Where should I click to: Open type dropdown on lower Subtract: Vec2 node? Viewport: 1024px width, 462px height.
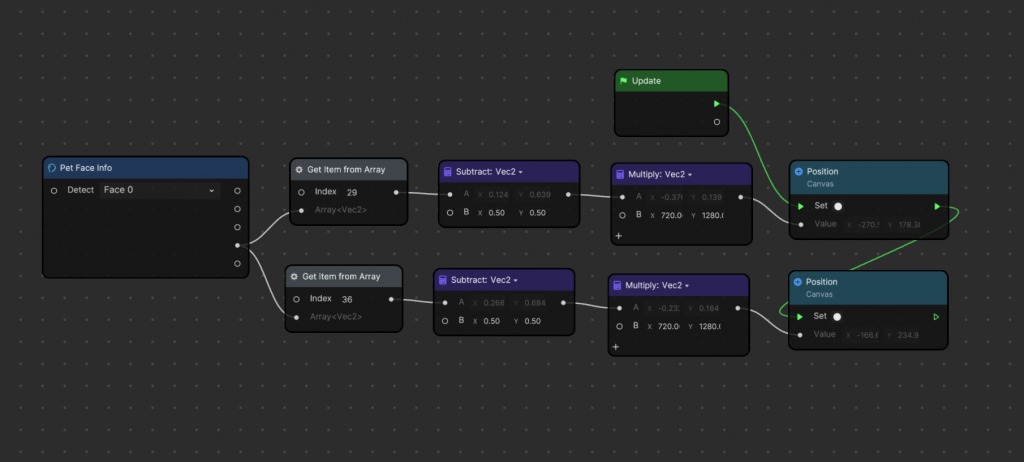pyautogui.click(x=516, y=280)
